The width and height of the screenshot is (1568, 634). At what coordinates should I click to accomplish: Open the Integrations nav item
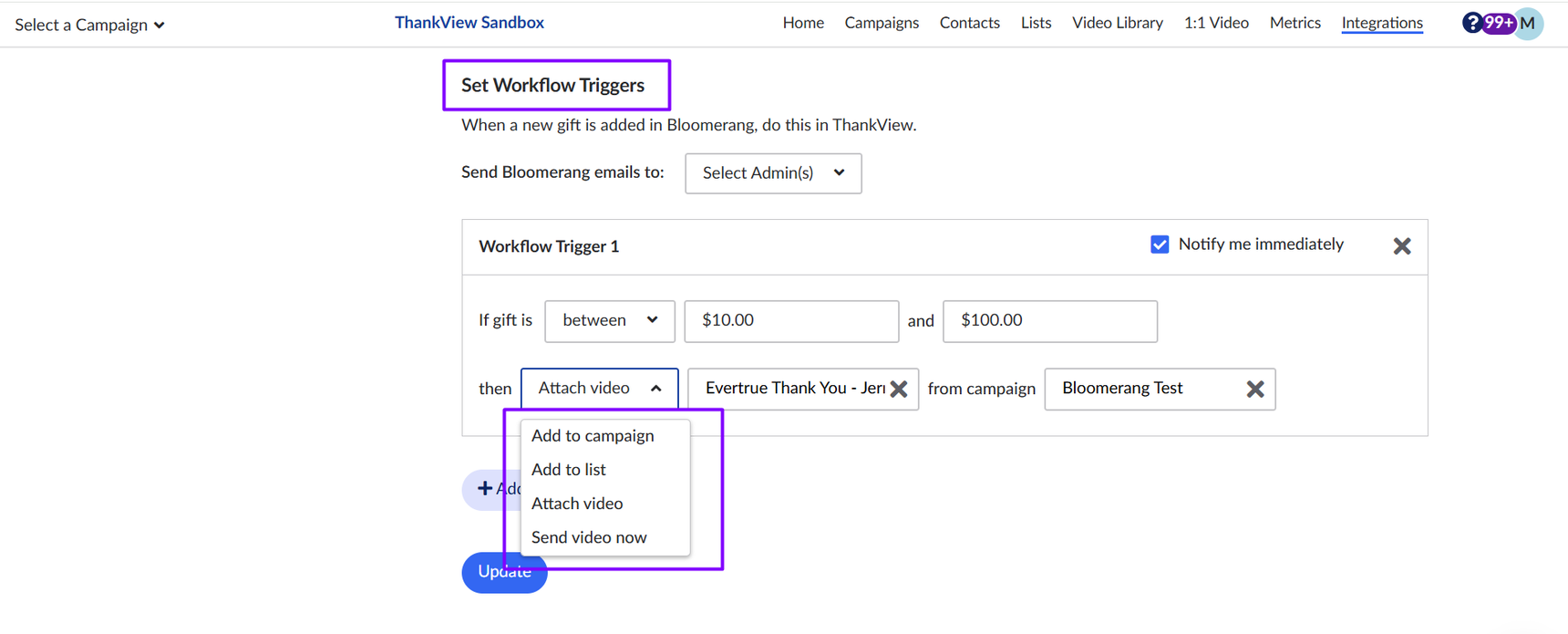click(x=1382, y=23)
